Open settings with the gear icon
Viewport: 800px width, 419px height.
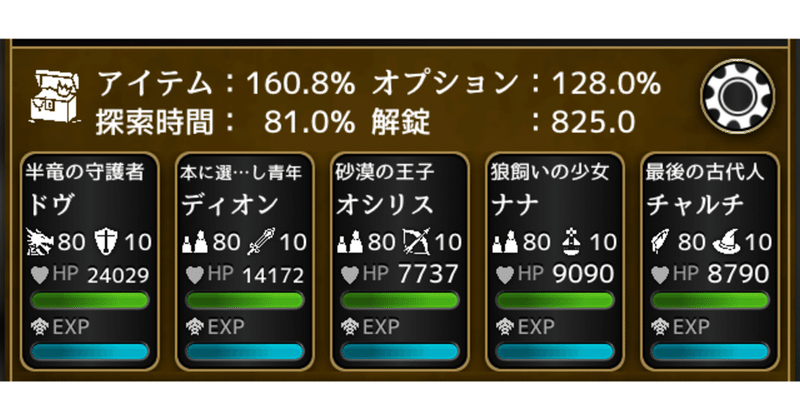coord(739,98)
